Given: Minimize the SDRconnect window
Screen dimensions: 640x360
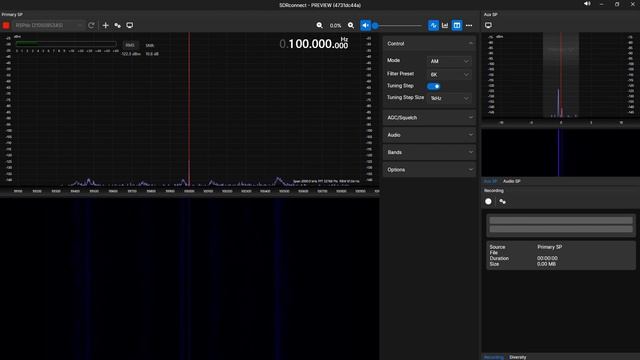Looking at the screenshot, I should pos(602,4).
